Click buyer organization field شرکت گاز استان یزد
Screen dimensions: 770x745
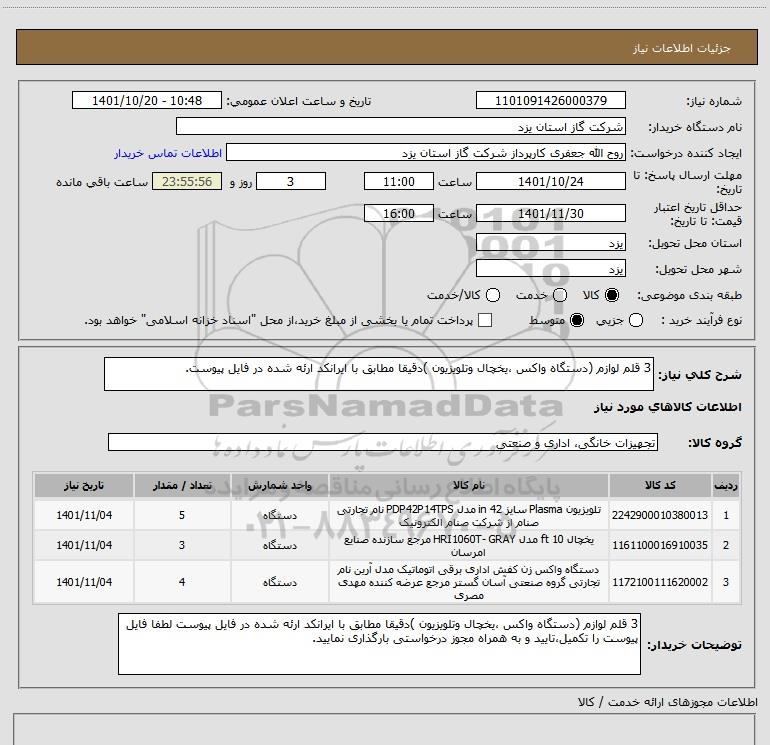pyautogui.click(x=401, y=126)
